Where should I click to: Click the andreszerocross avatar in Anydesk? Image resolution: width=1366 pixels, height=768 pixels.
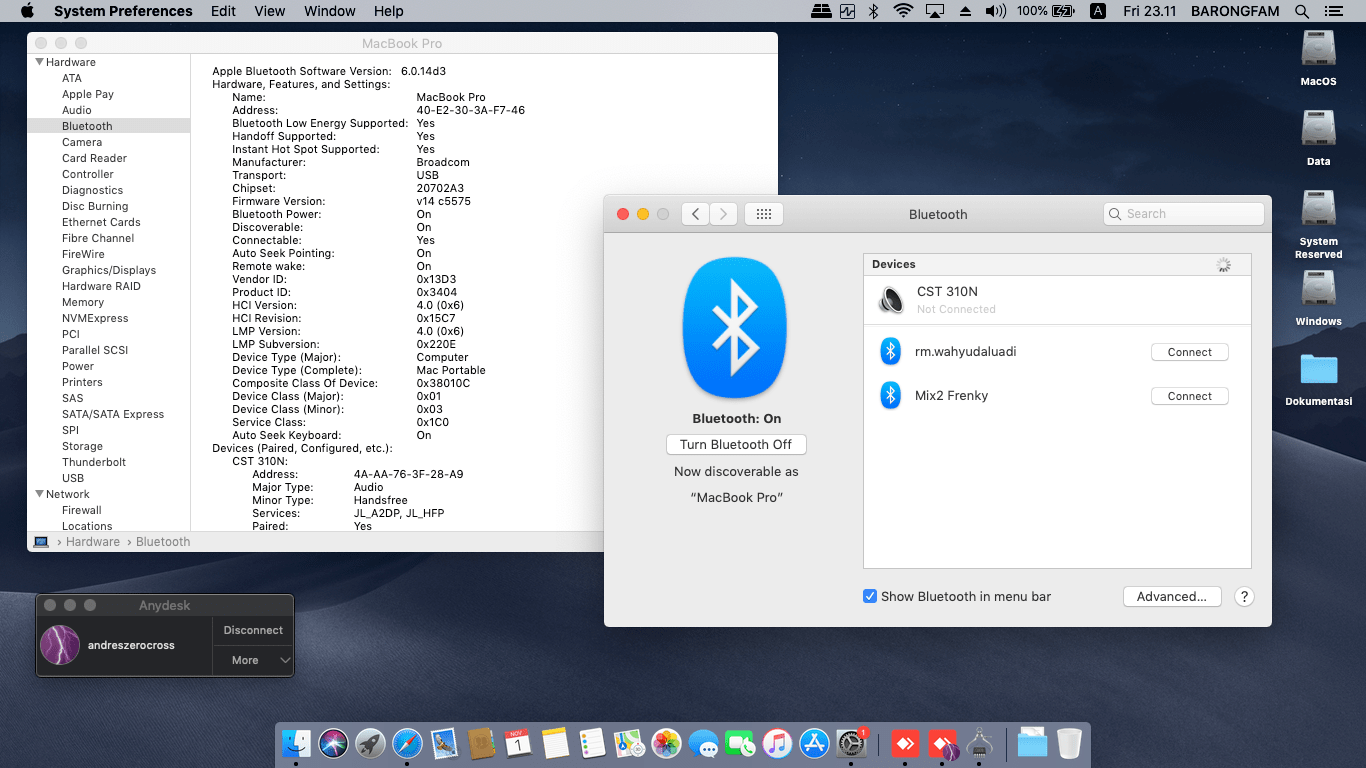[x=60, y=645]
